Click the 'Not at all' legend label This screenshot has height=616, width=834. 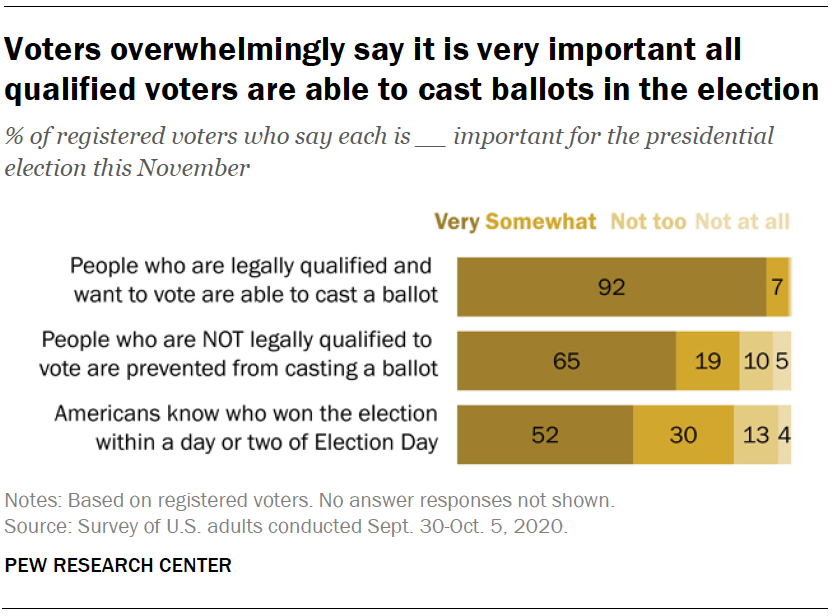pos(743,221)
